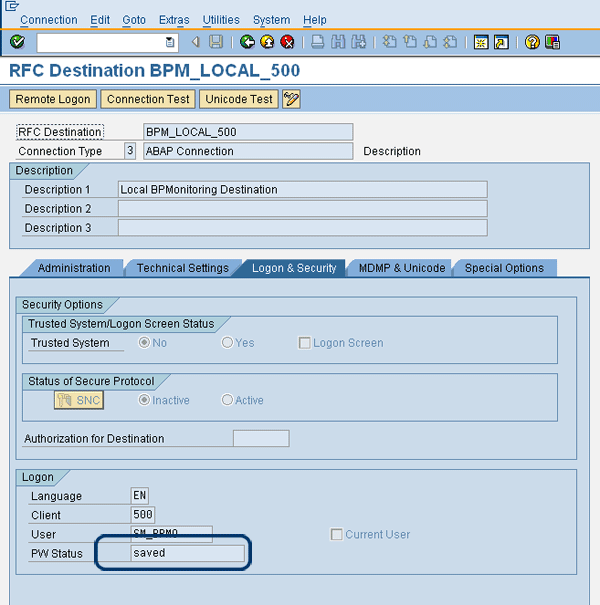The height and width of the screenshot is (605, 600).
Task: Click the red Cancel icon
Action: coord(287,42)
